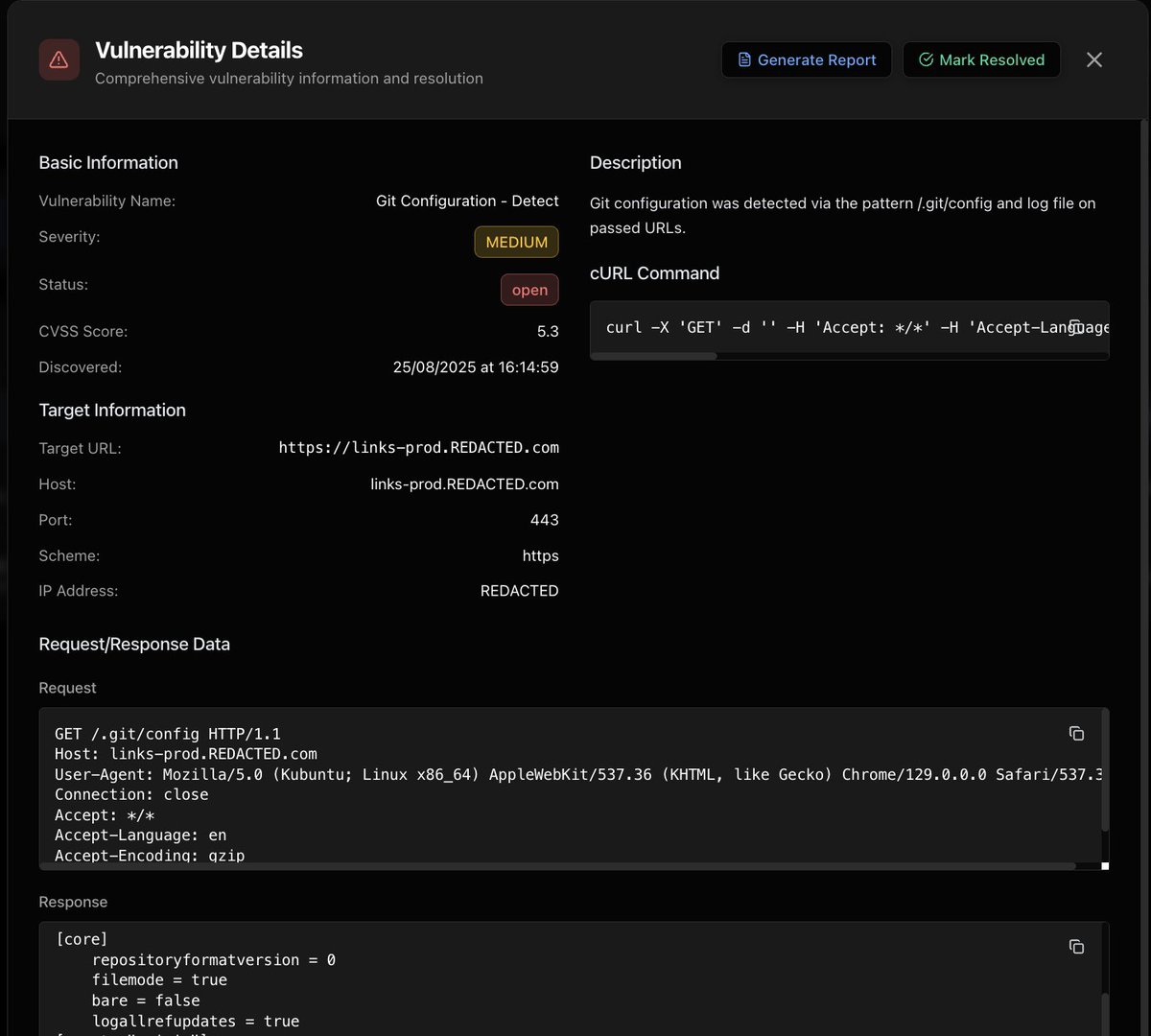Click the bare = false line
Image resolution: width=1151 pixels, height=1036 pixels.
(146, 1001)
